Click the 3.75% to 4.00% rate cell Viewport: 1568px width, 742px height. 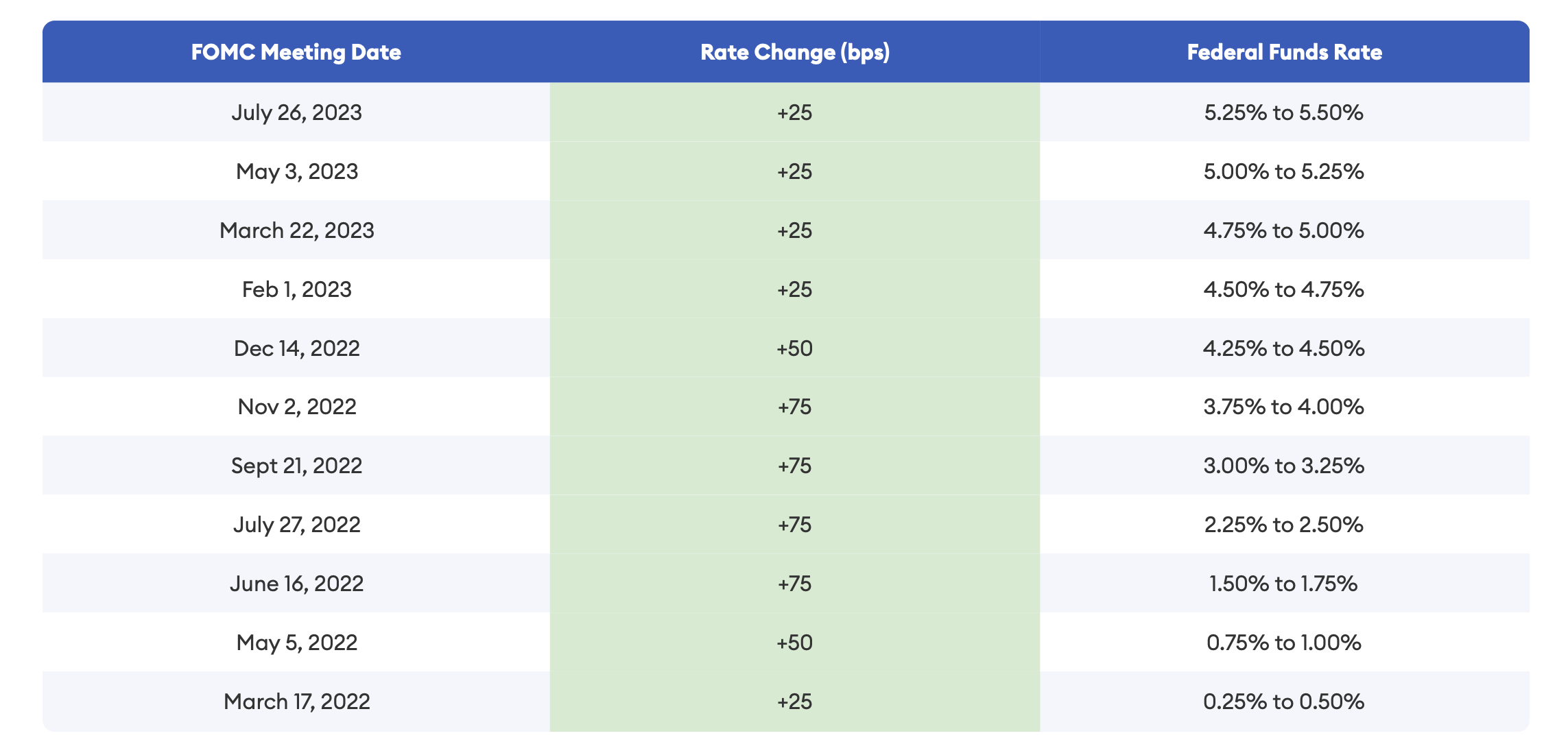click(x=1283, y=407)
